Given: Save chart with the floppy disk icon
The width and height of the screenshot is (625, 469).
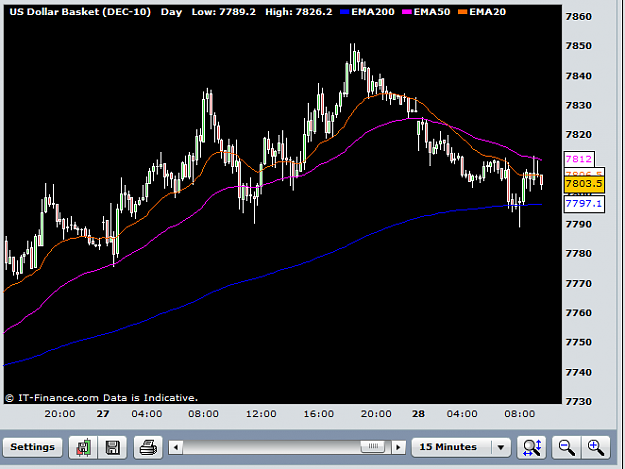Looking at the screenshot, I should 112,447.
